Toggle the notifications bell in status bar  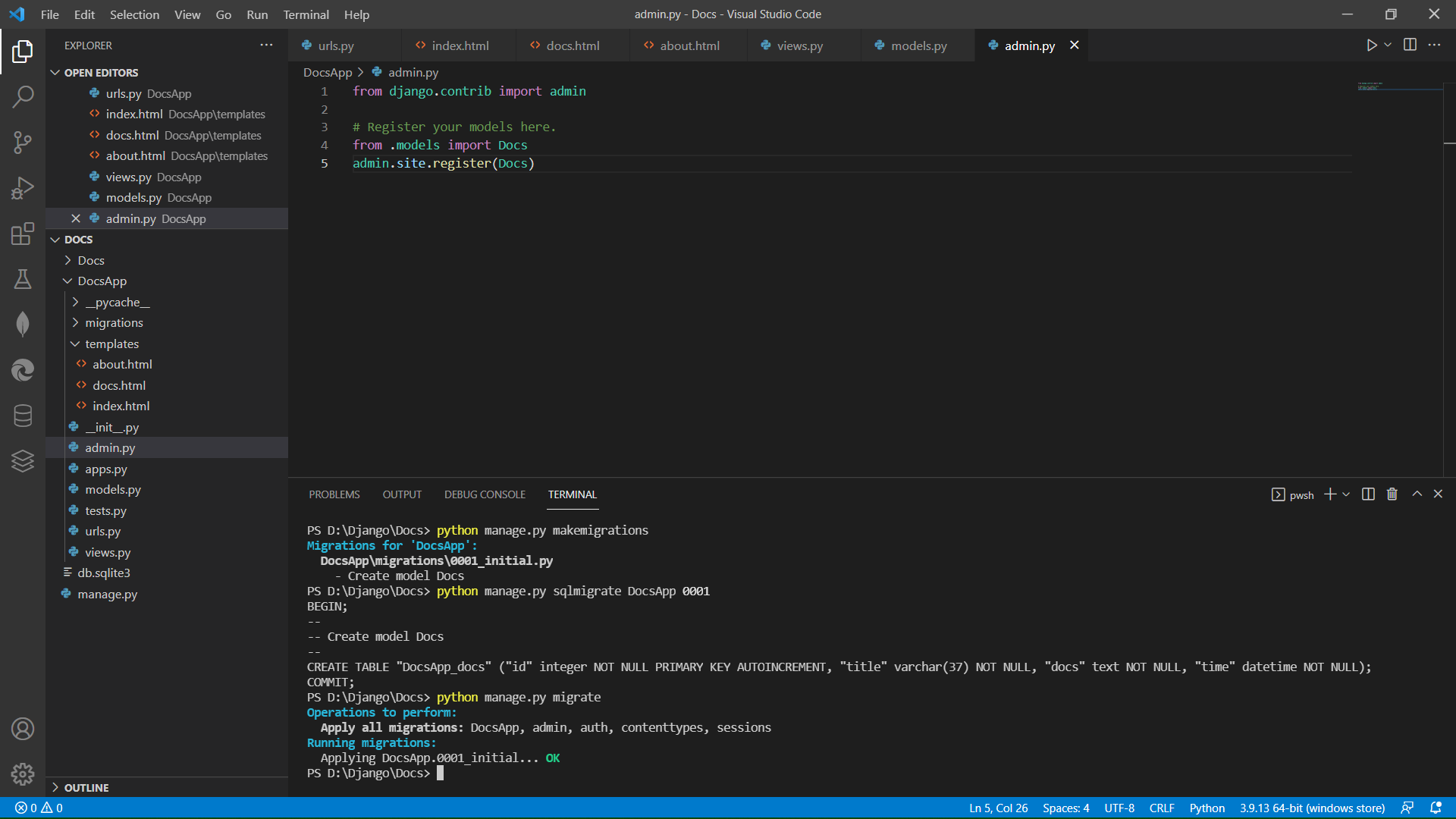[x=1436, y=808]
